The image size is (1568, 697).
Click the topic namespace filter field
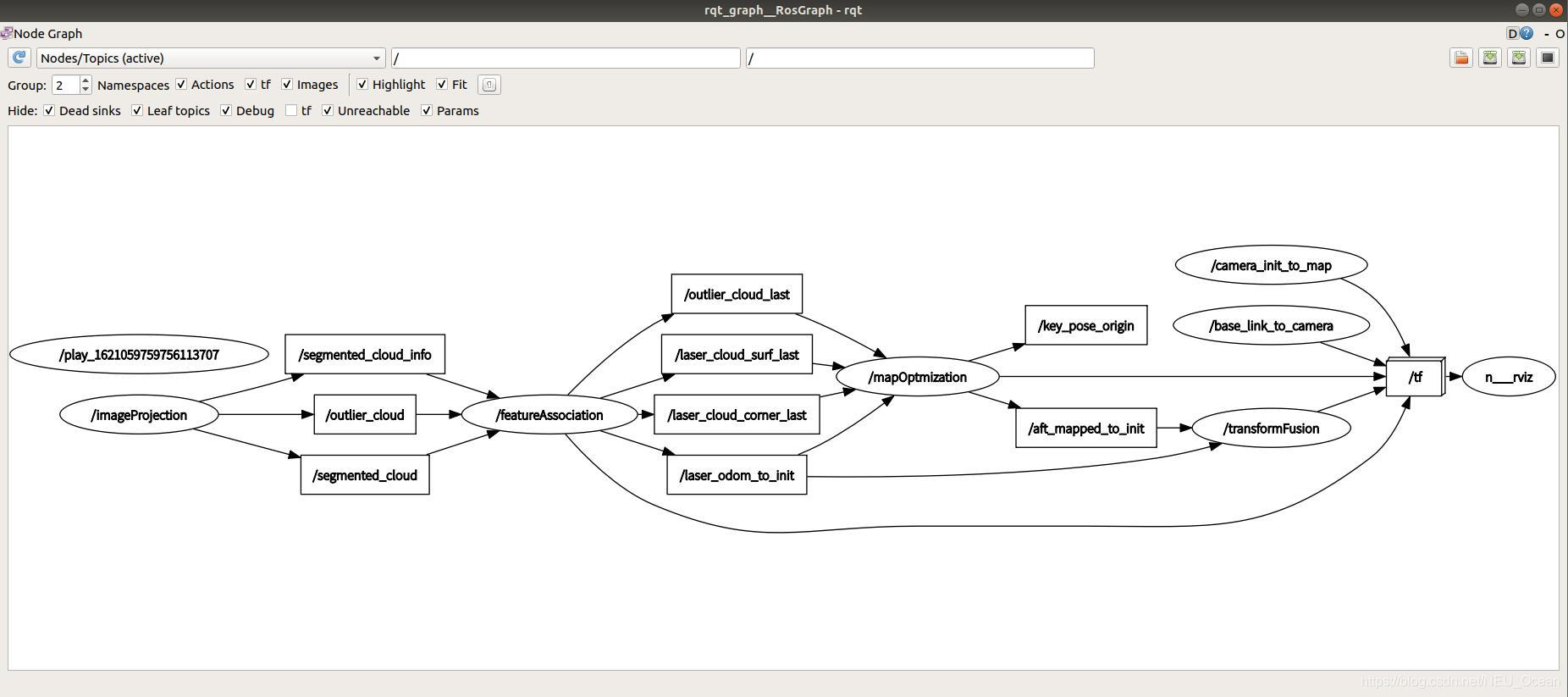[920, 58]
